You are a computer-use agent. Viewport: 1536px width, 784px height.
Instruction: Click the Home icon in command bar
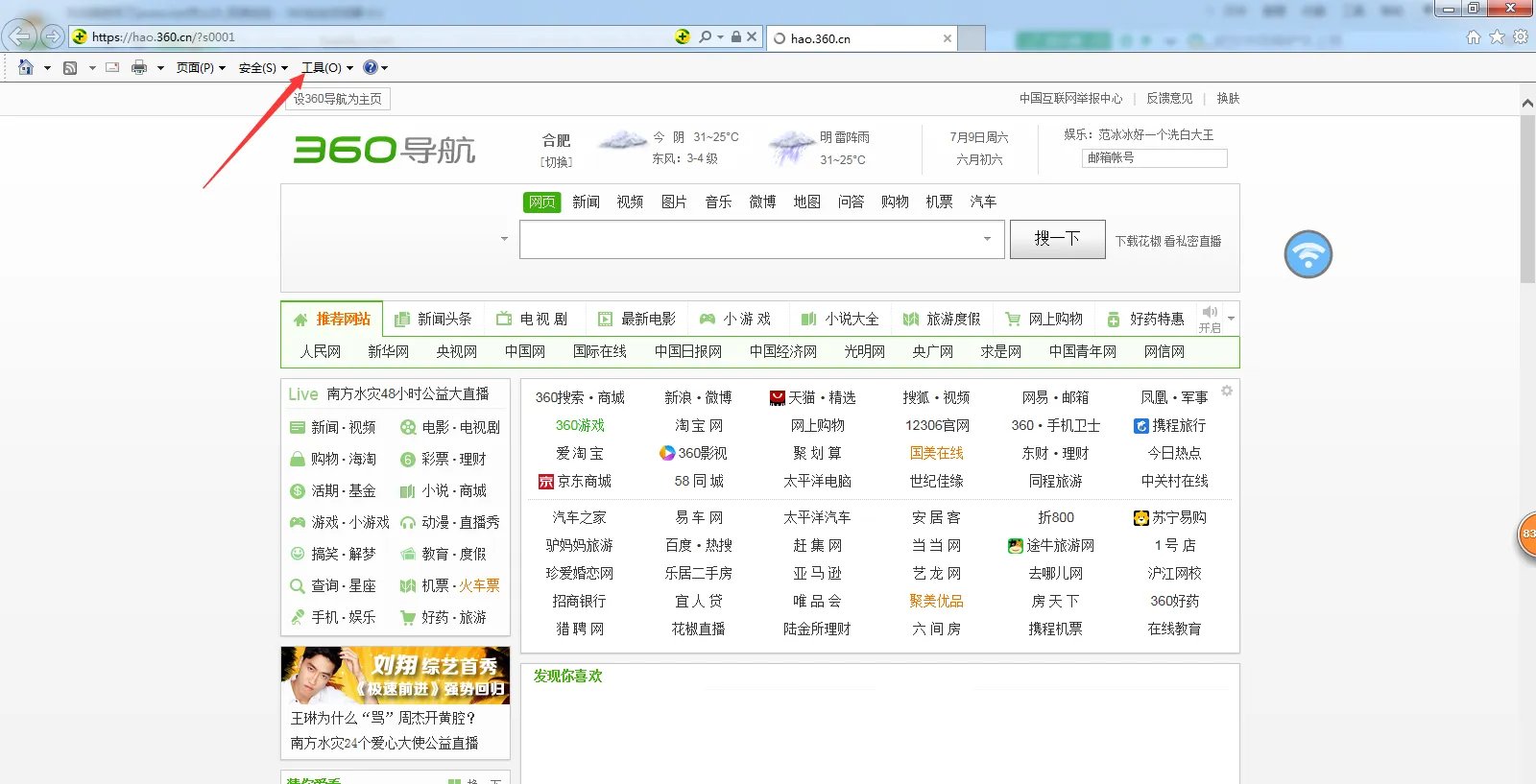point(26,67)
